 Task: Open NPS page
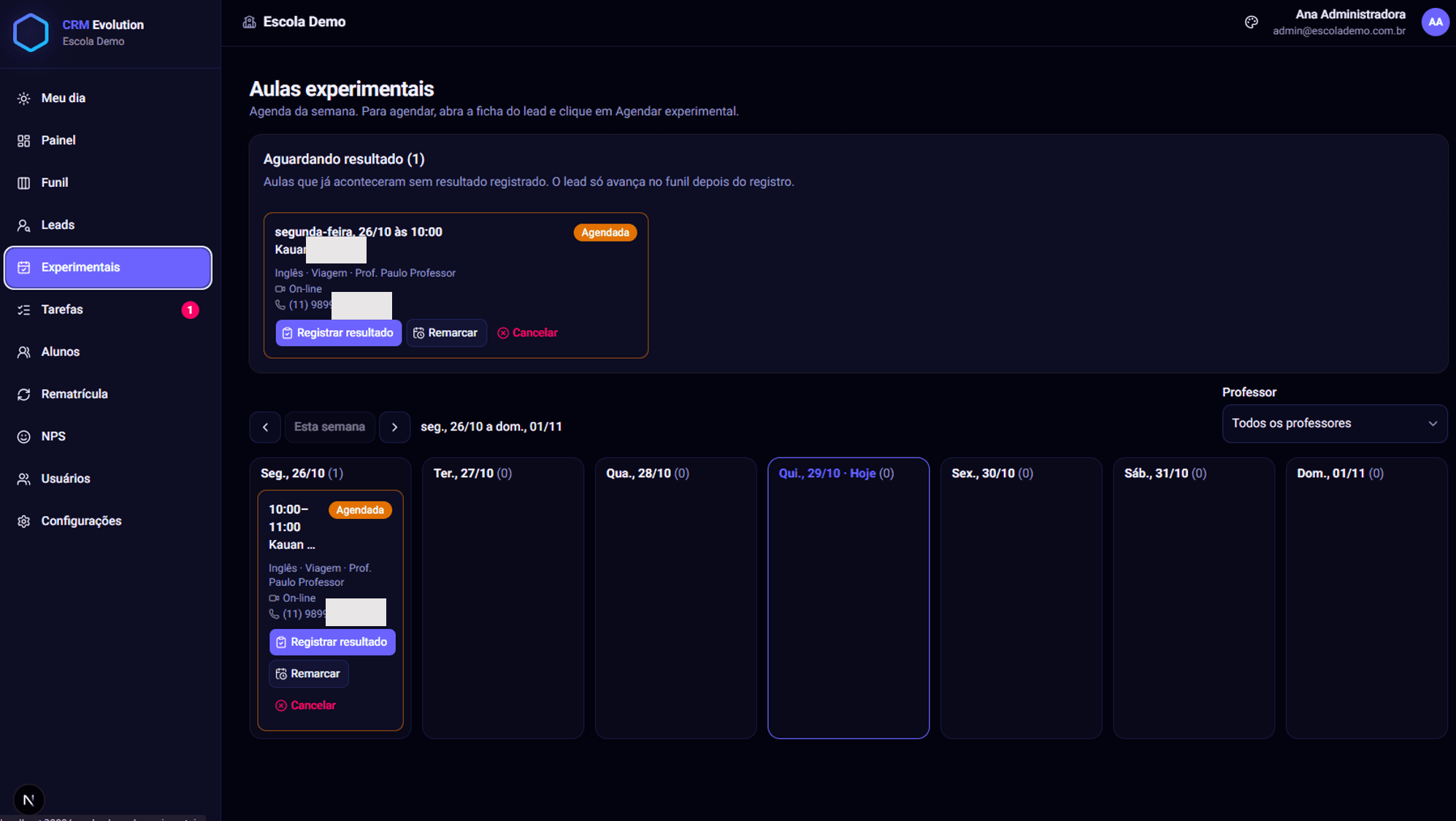click(108, 436)
